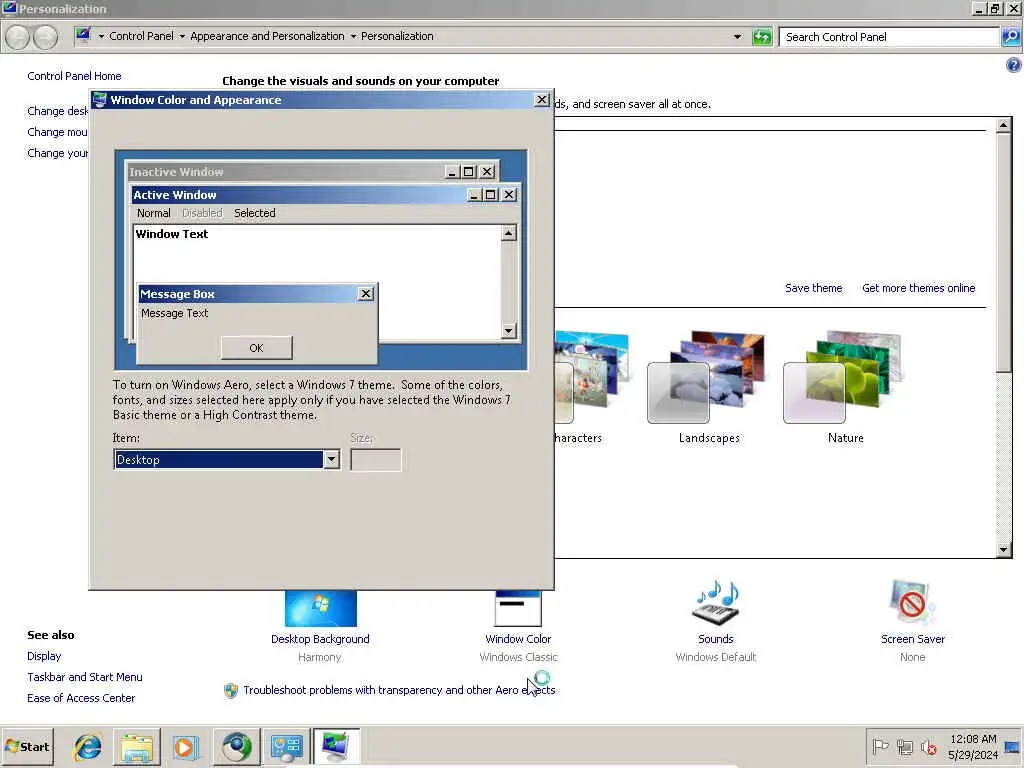Click the Back navigation arrow

click(x=18, y=37)
